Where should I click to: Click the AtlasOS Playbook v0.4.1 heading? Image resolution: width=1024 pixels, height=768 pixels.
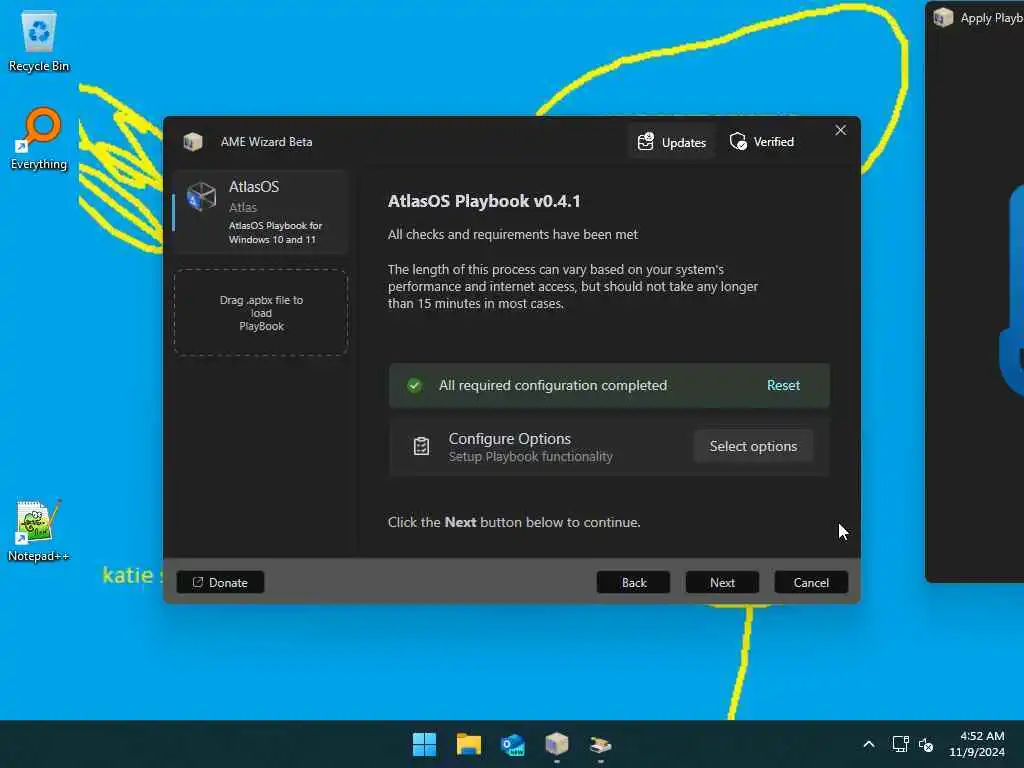coord(484,201)
